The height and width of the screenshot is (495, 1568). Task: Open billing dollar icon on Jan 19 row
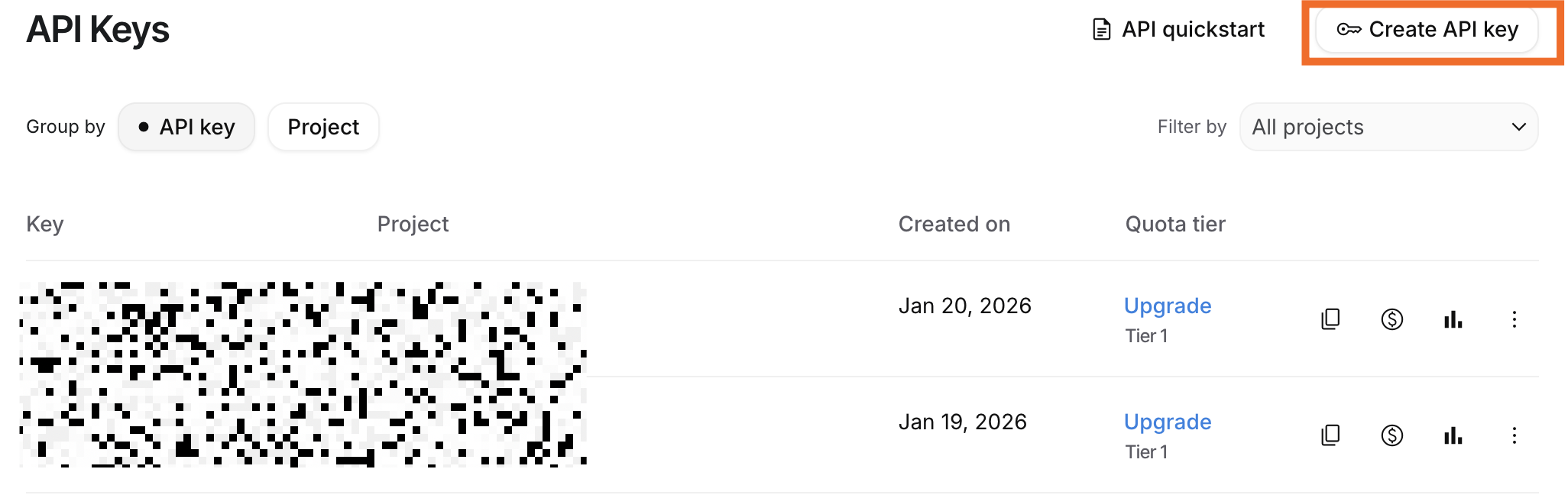point(1391,435)
